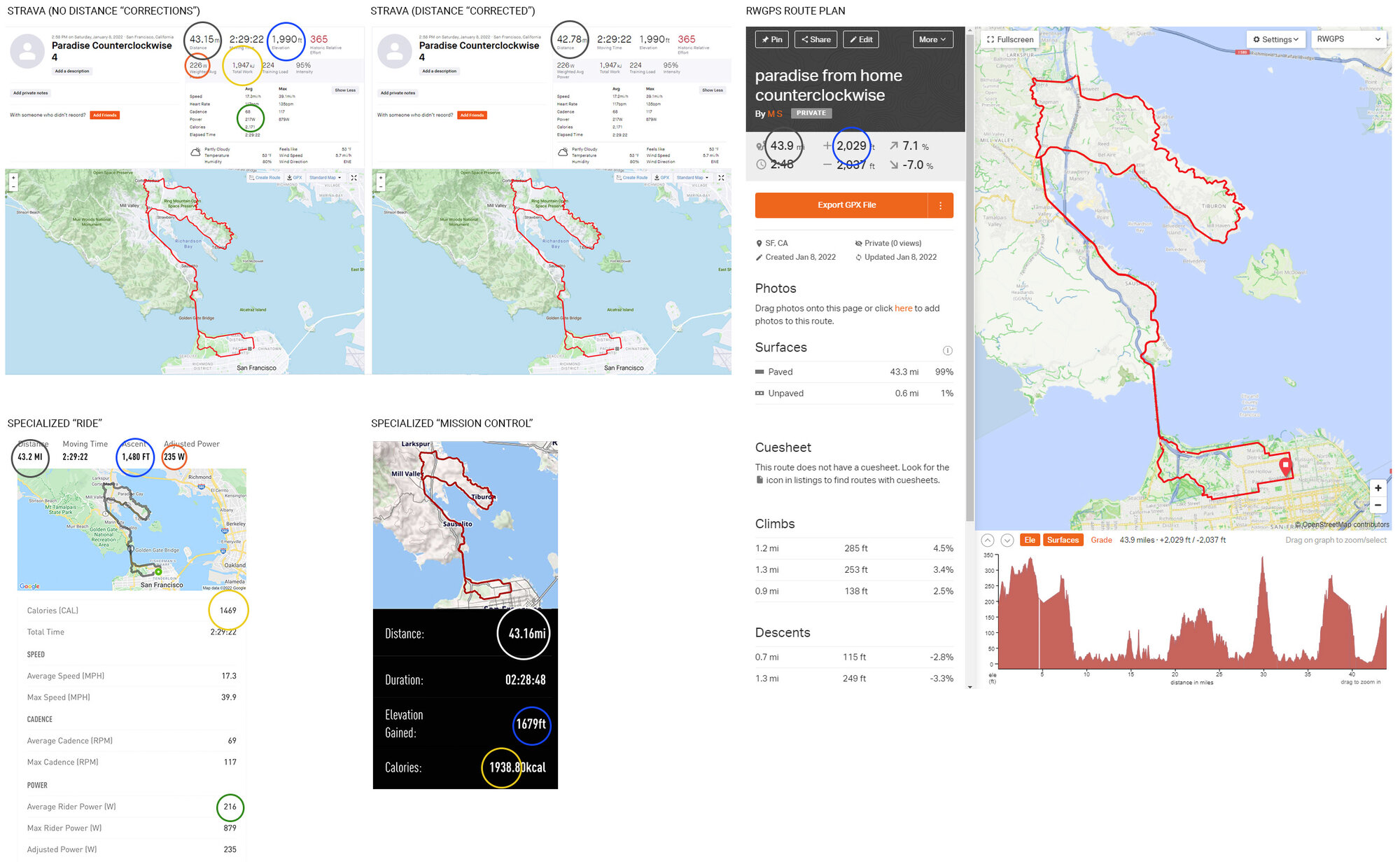This screenshot has height=862, width=1400.
Task: Open the RWGPS map type selector
Action: coord(1348,40)
